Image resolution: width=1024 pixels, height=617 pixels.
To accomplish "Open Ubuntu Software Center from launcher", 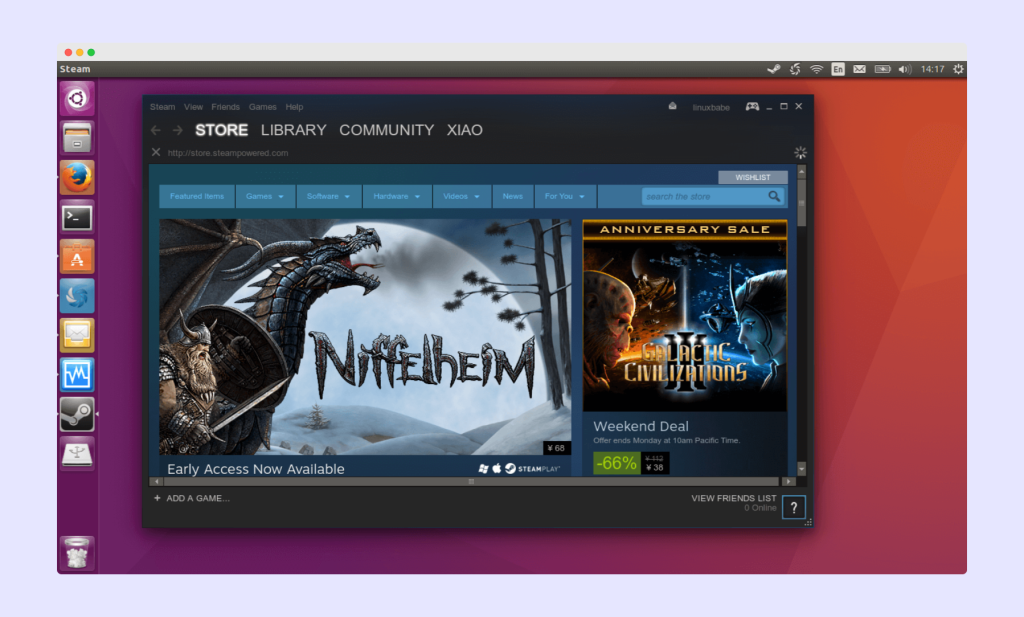I will coord(77,257).
